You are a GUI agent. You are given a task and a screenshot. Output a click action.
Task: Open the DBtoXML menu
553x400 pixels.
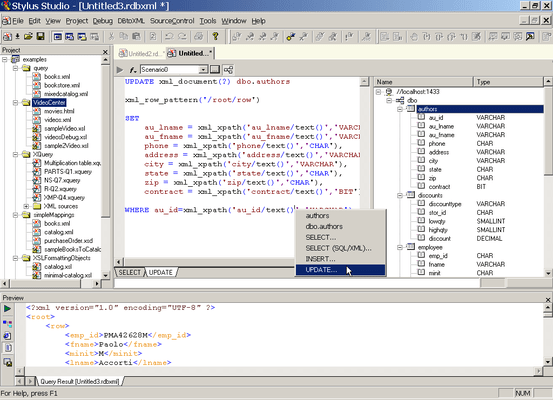pyautogui.click(x=131, y=21)
